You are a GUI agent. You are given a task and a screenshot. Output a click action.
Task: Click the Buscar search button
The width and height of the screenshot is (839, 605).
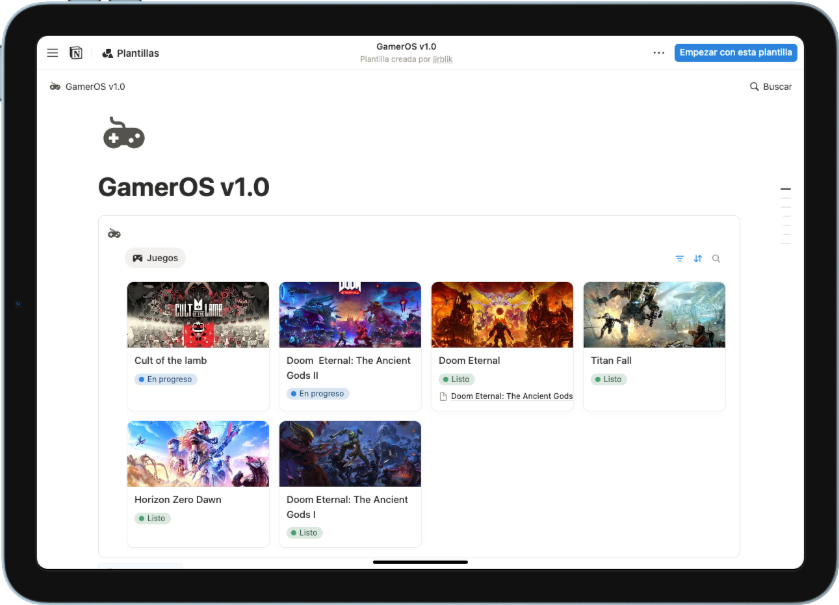pos(770,87)
